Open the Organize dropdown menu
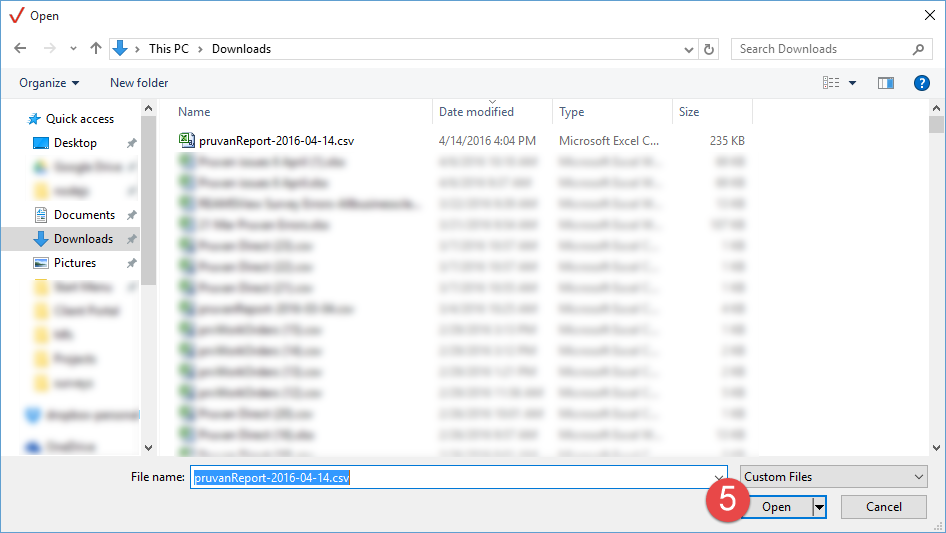Screen dimensions: 946x533 (48, 83)
